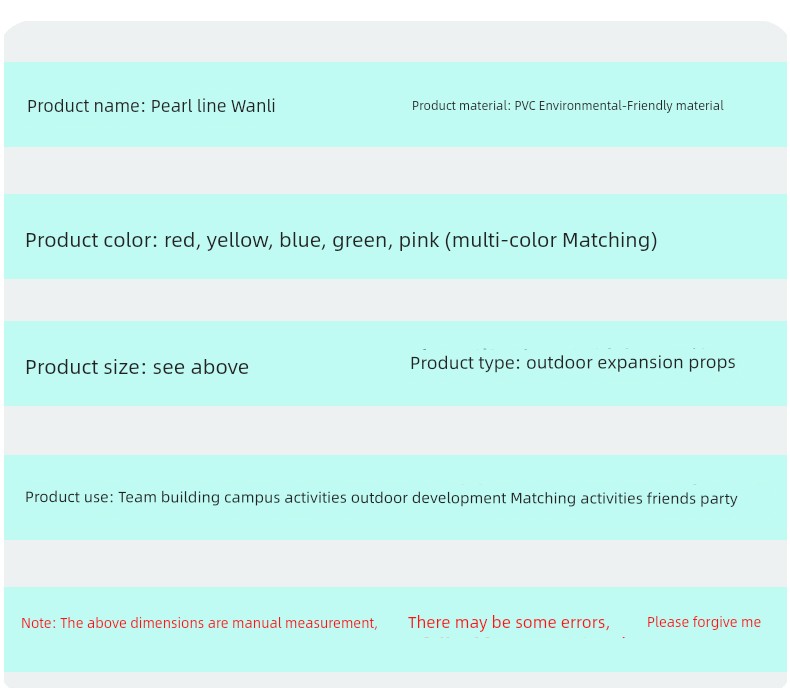The height and width of the screenshot is (688, 790).
Task: Select the Product color text line
Action: tap(341, 240)
